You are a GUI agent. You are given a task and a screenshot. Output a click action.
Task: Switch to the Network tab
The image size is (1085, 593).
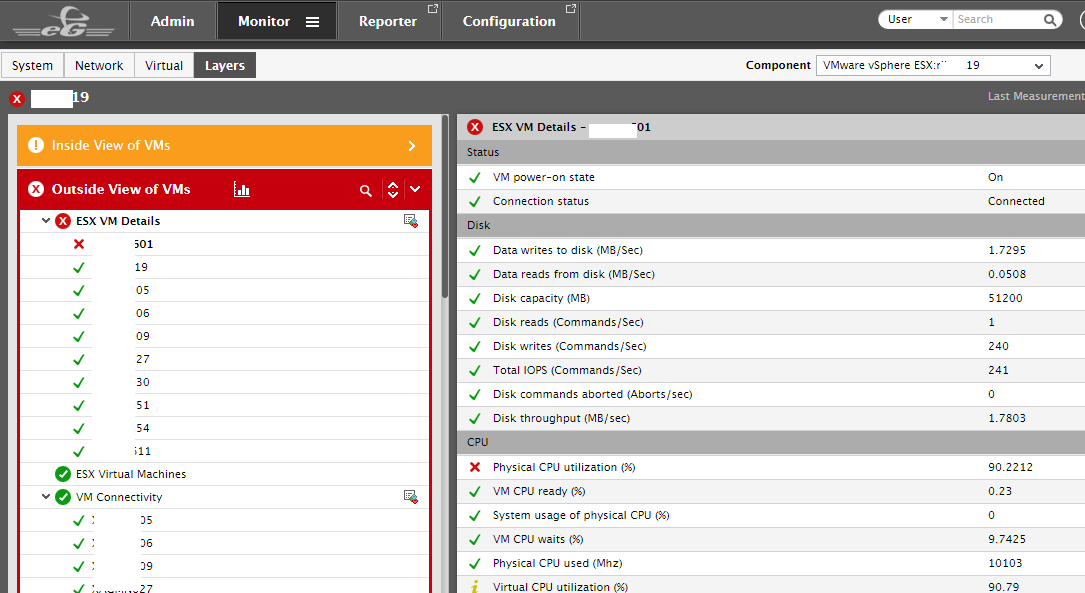[99, 65]
